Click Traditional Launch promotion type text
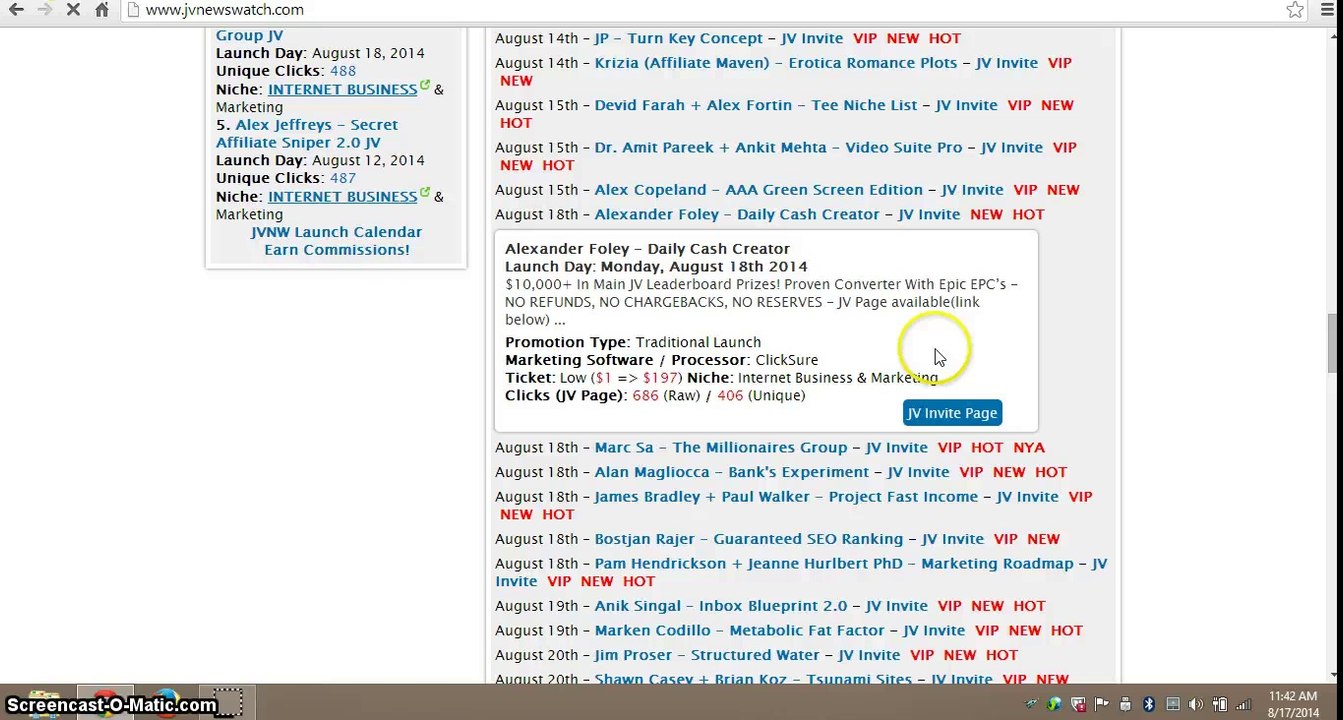The width and height of the screenshot is (1343, 720). 698,342
